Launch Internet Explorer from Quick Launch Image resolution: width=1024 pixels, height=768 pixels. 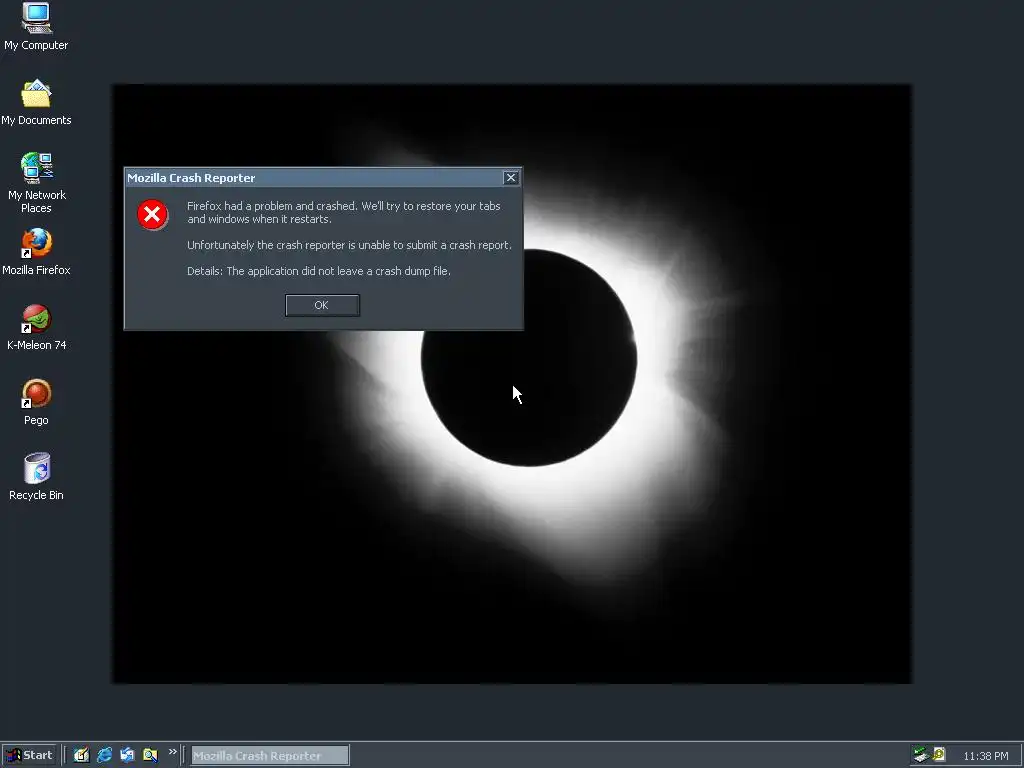(104, 755)
